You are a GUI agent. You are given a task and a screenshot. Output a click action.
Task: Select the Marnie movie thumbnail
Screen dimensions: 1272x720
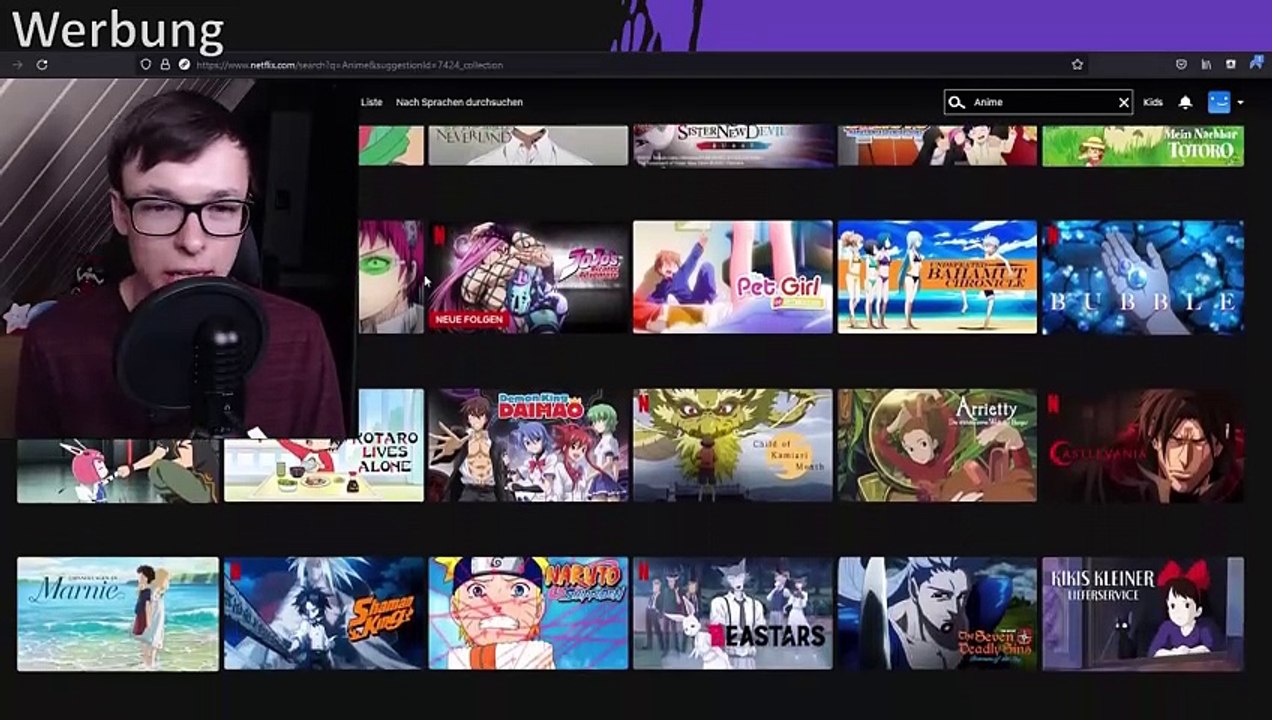pos(118,613)
